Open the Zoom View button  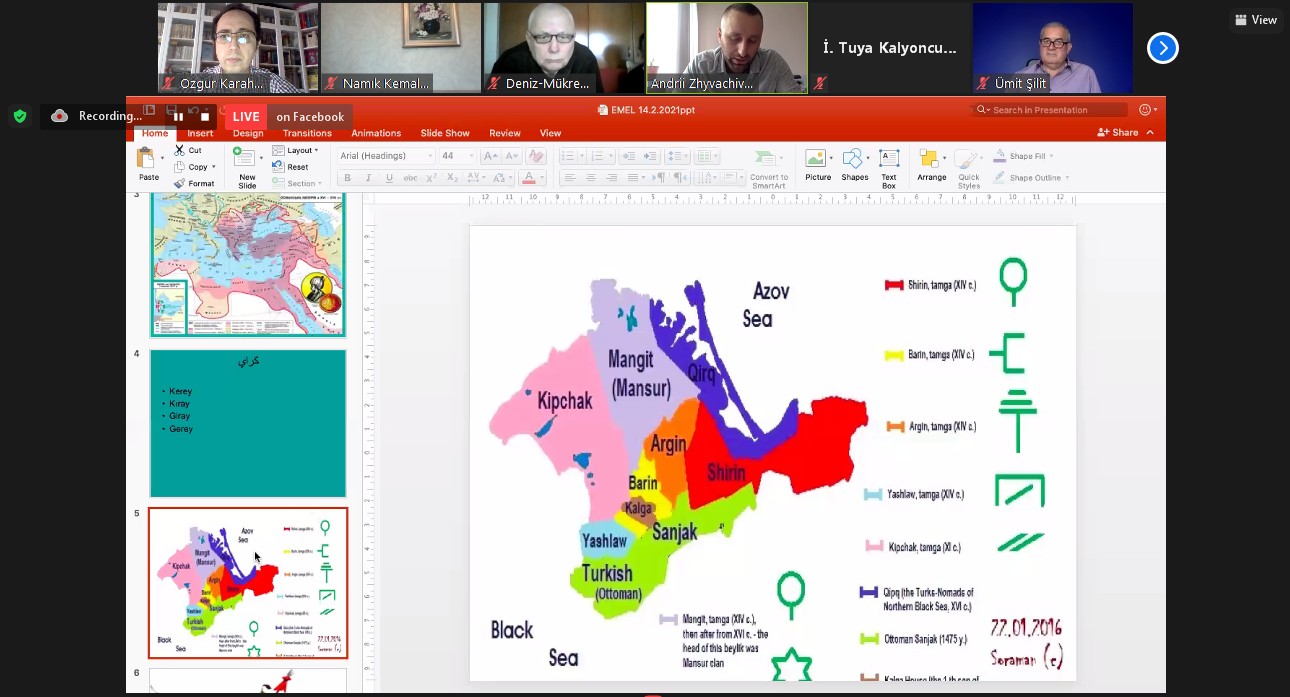click(x=1256, y=20)
